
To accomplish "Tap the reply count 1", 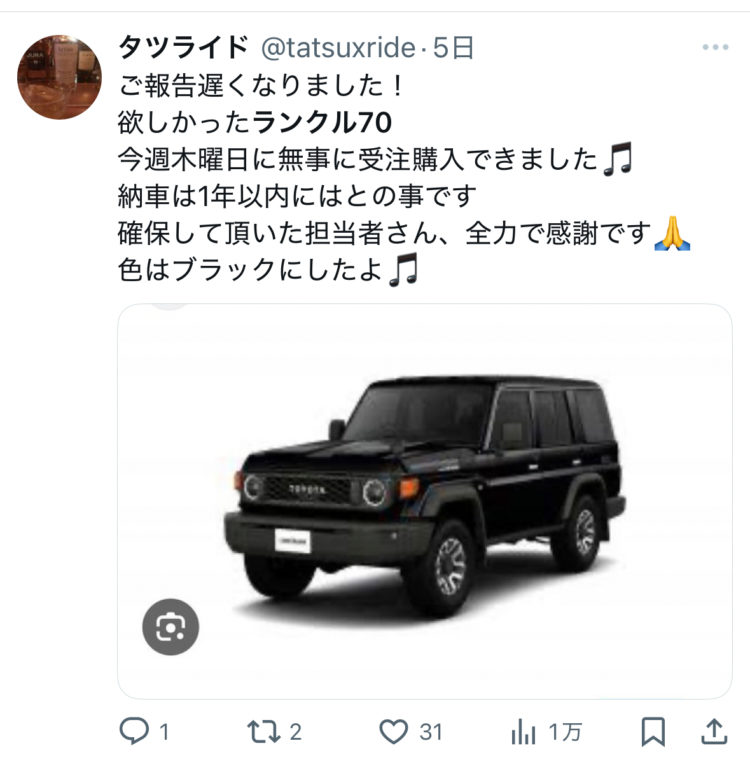I will (x=164, y=732).
